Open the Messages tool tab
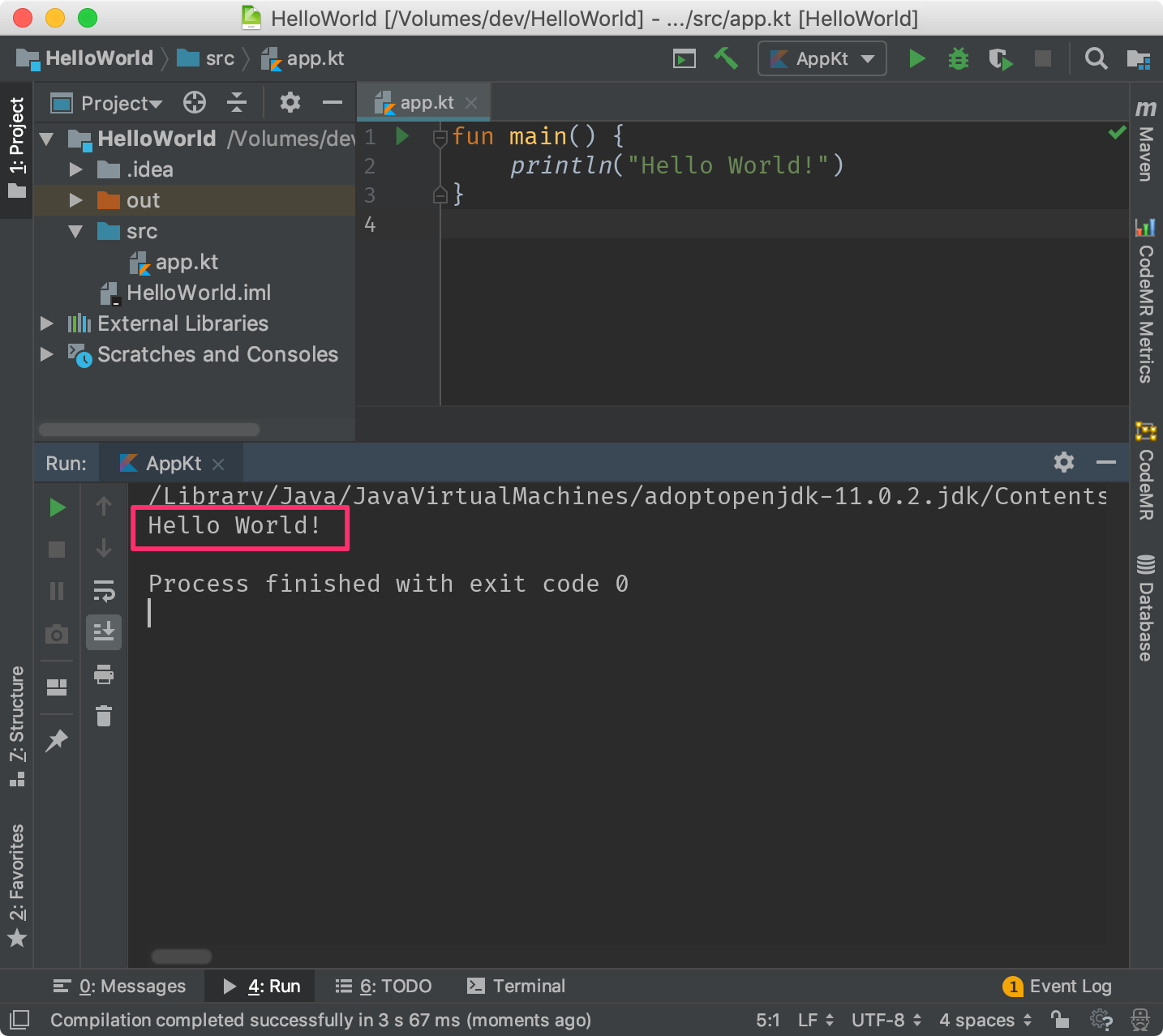Viewport: 1163px width, 1036px height. click(x=120, y=986)
